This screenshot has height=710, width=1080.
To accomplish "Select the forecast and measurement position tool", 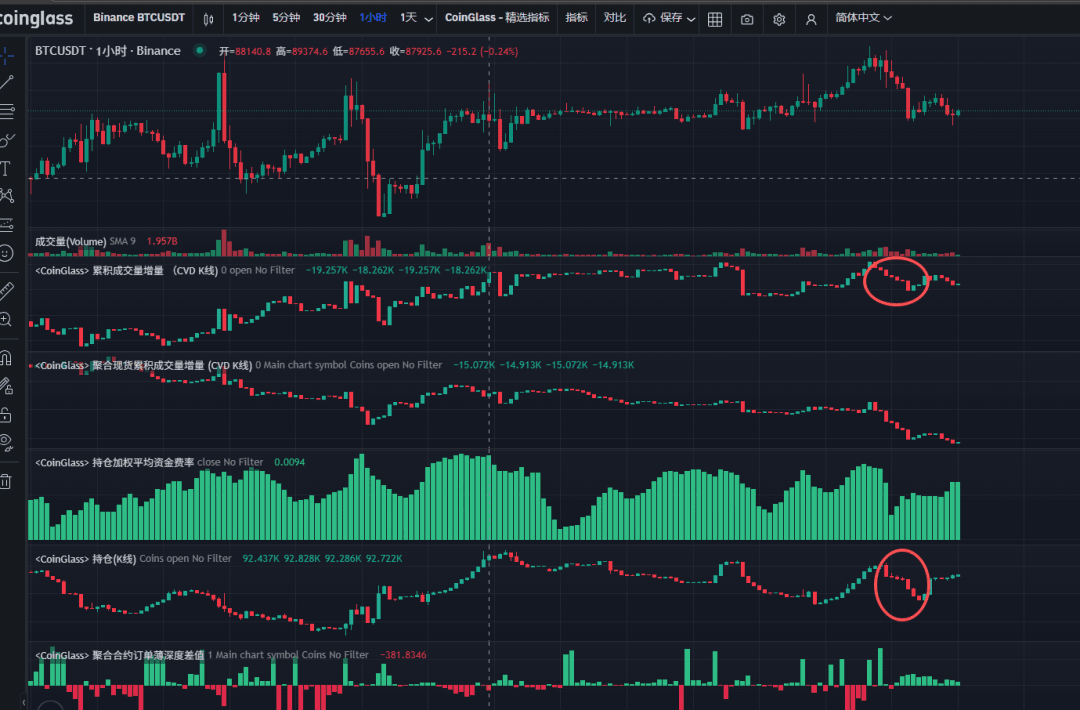I will point(6,225).
